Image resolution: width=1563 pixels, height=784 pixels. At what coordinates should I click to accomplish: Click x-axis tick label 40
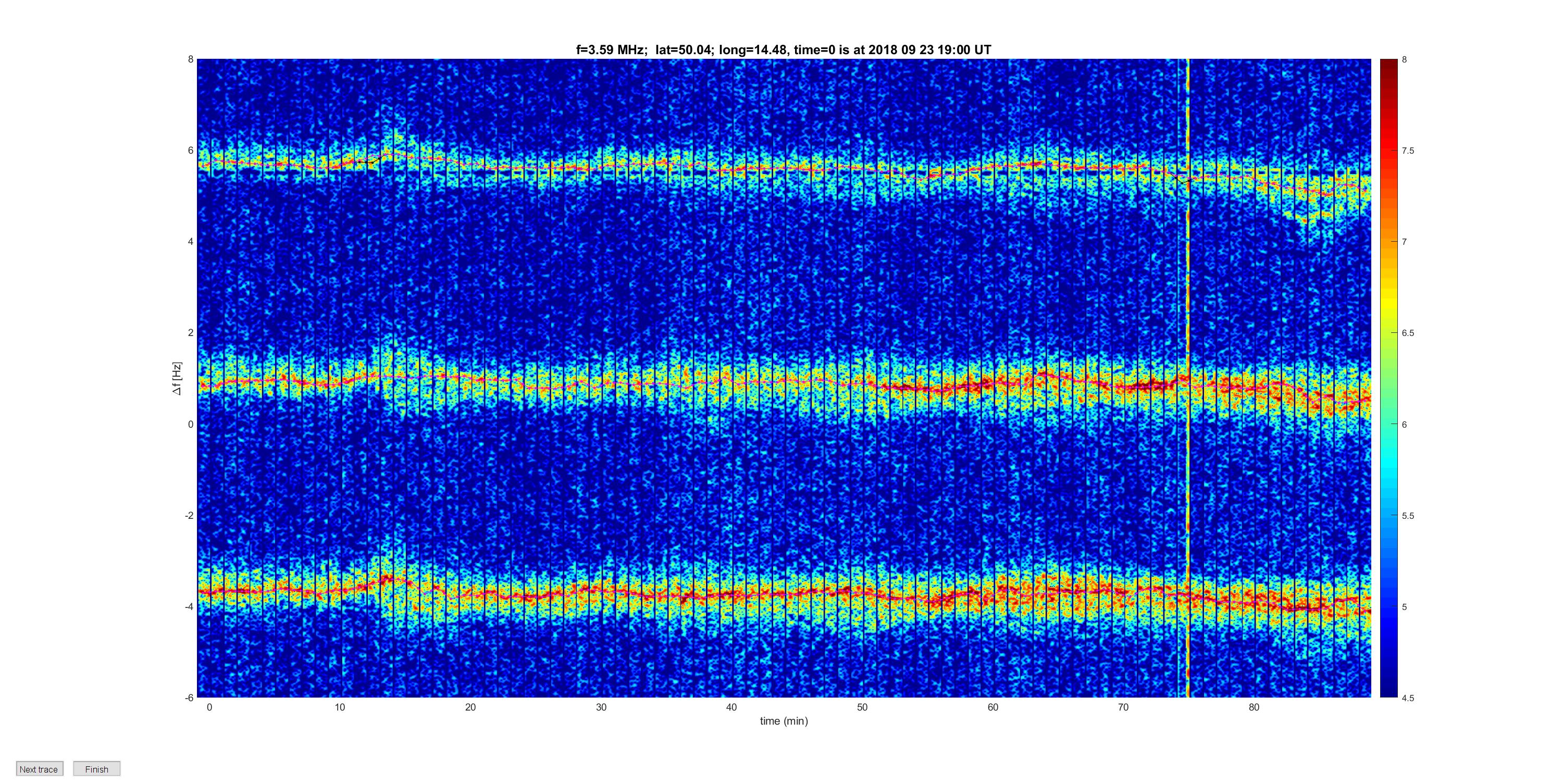pos(732,707)
